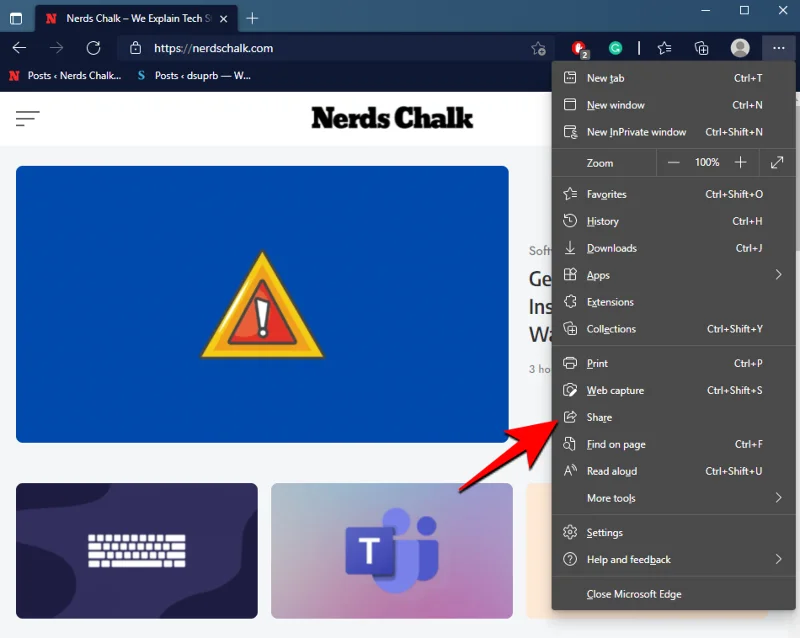Click the address bar URL field
The width and height of the screenshot is (800, 638).
tap(330, 48)
